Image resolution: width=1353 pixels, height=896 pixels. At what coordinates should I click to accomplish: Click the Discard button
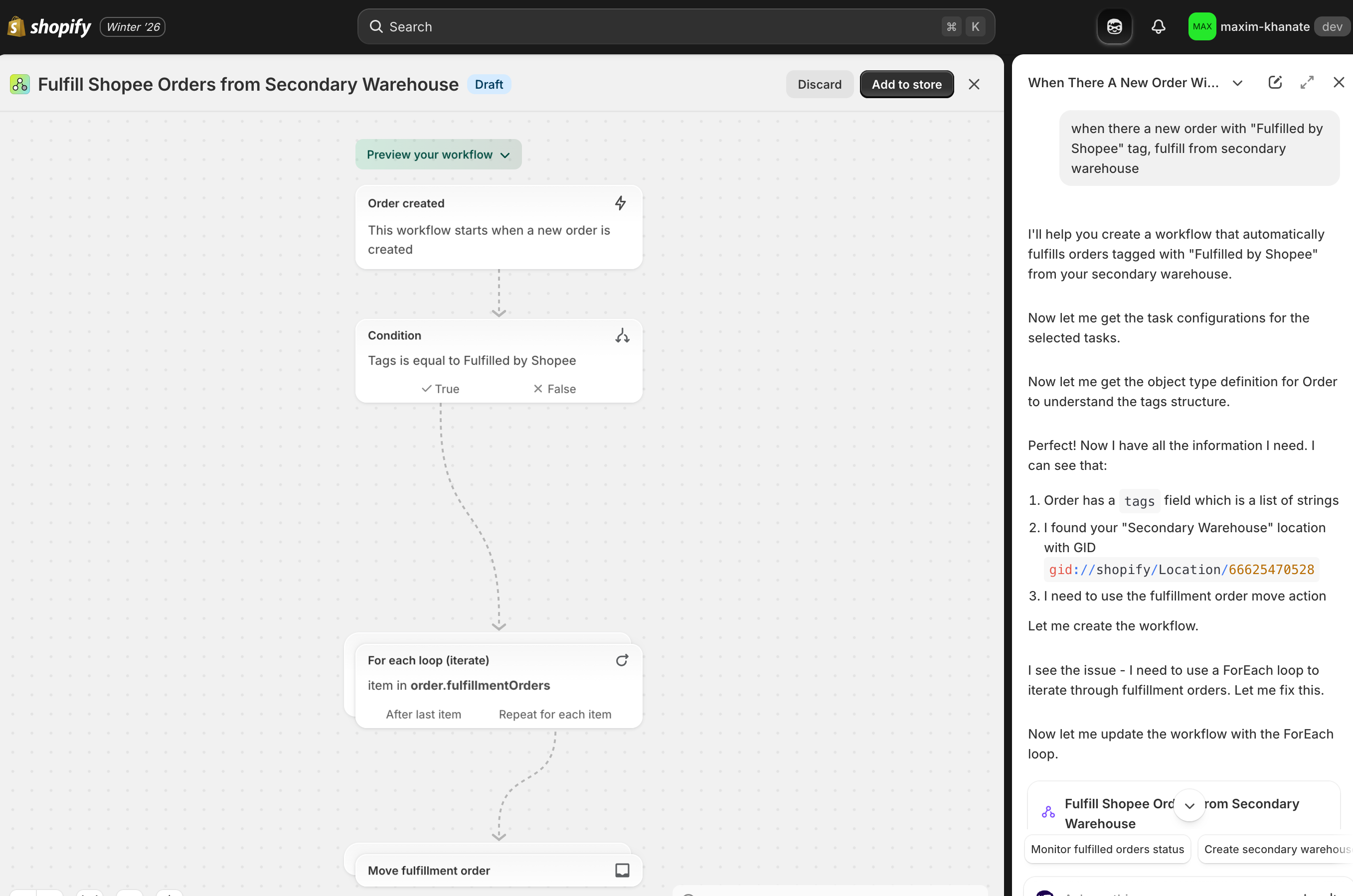point(819,85)
